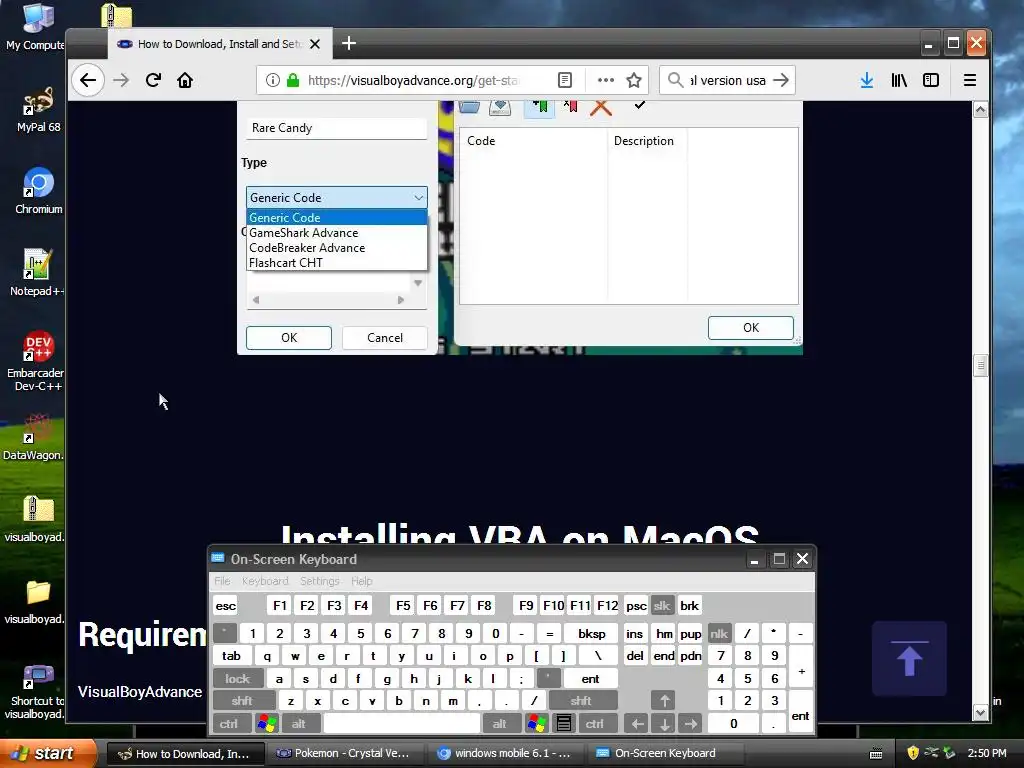Choose Generic Code in the dropdown list
This screenshot has height=768, width=1024.
click(337, 217)
